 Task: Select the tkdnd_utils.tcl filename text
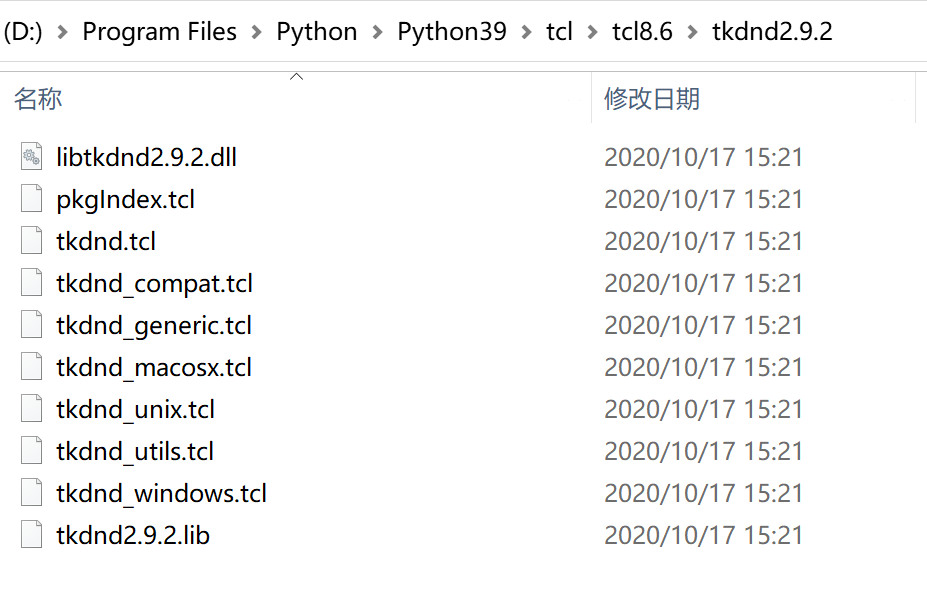[133, 450]
